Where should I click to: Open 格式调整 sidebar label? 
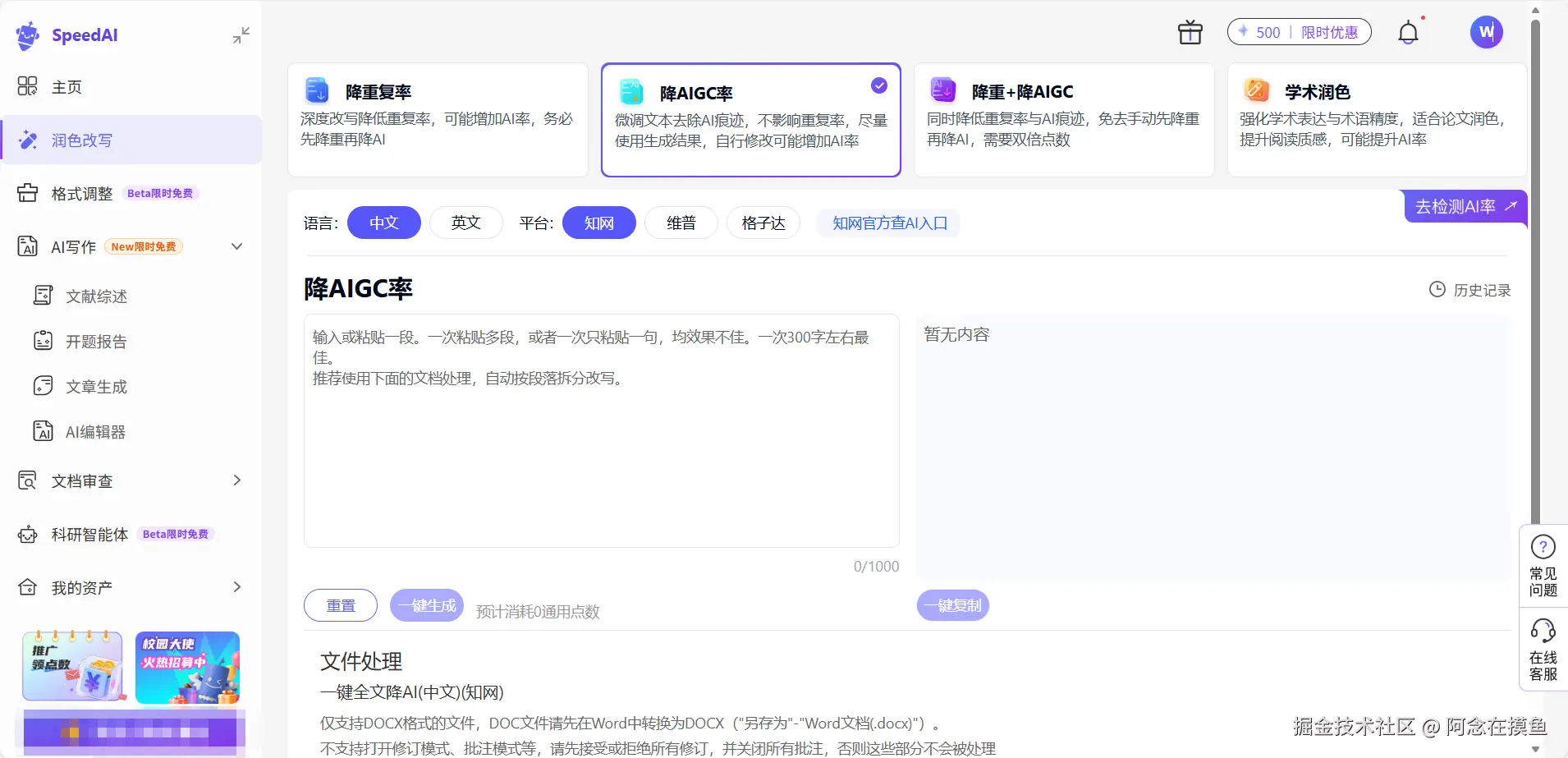[x=82, y=194]
